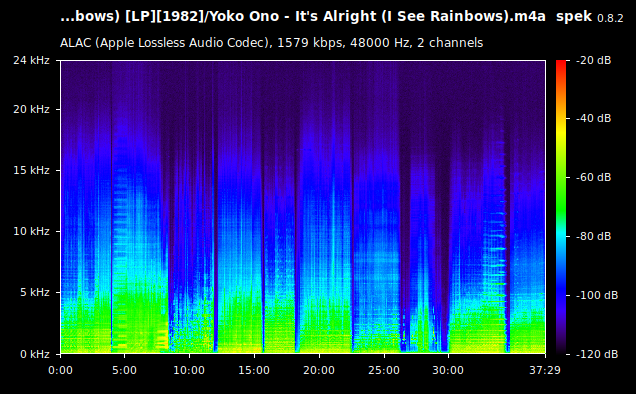Click the 5 kHz frequency label
Viewport: 636px width, 394px height.
[35, 292]
